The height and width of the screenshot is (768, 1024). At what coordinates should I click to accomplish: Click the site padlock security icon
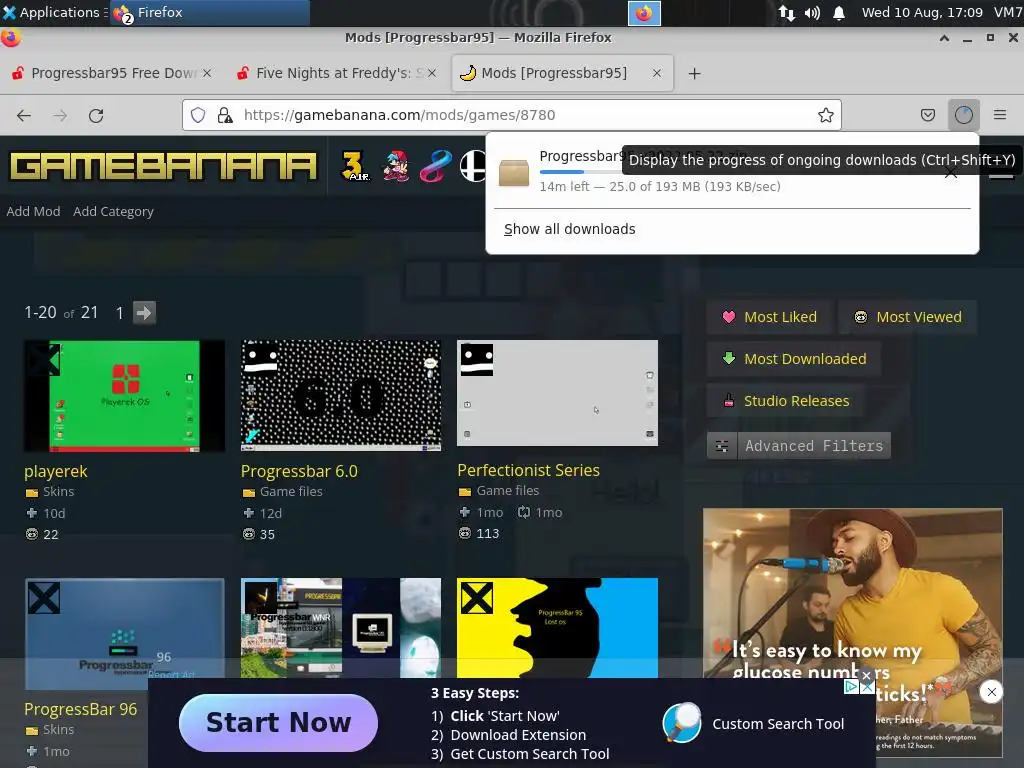tap(225, 116)
